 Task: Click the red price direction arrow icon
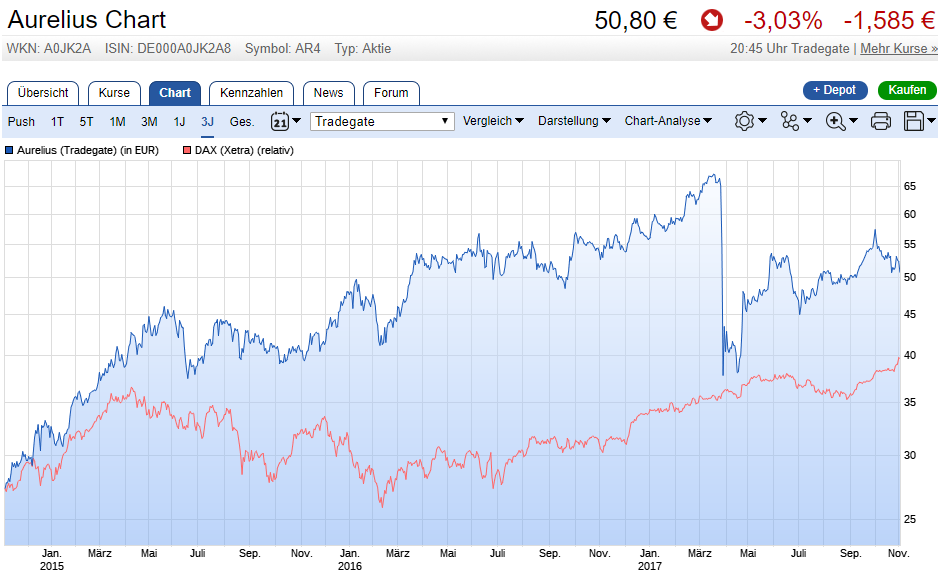(712, 20)
